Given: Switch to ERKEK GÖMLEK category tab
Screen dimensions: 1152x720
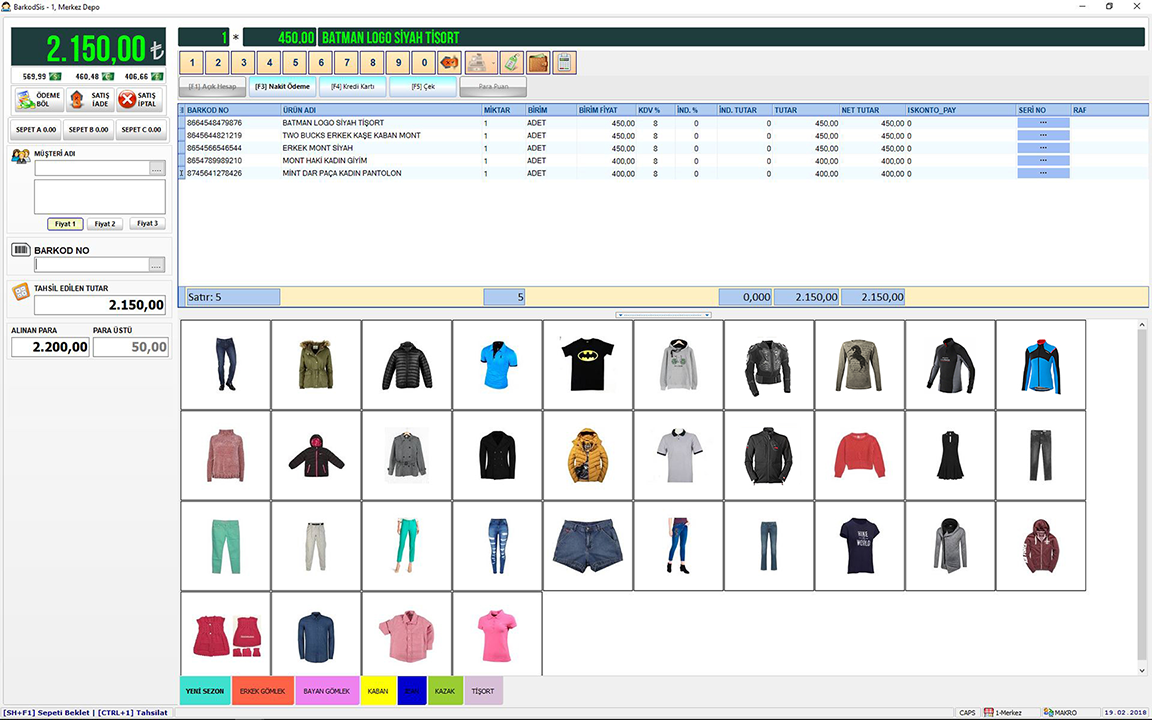Looking at the screenshot, I should [x=263, y=691].
